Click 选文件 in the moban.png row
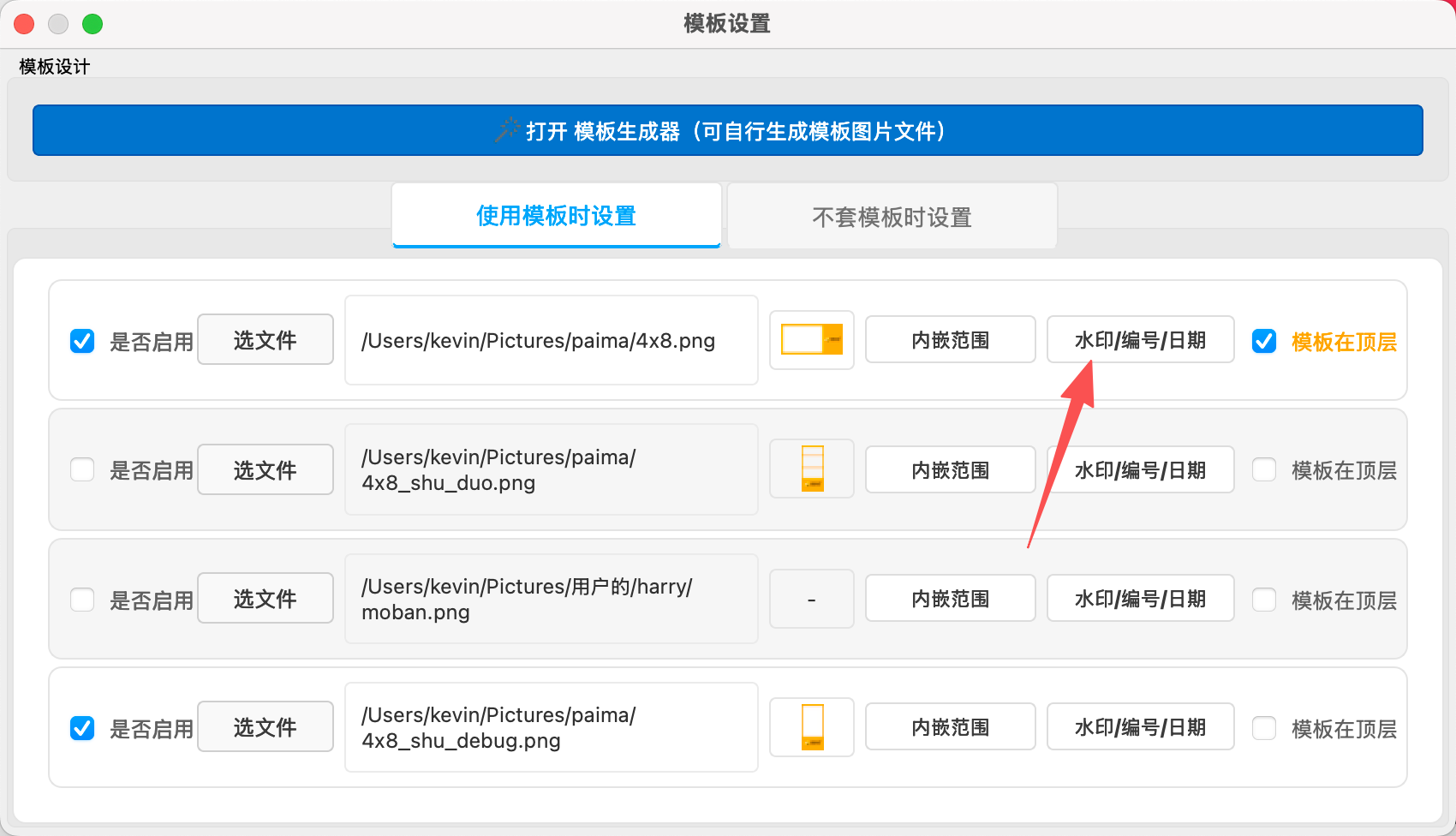 click(265, 598)
